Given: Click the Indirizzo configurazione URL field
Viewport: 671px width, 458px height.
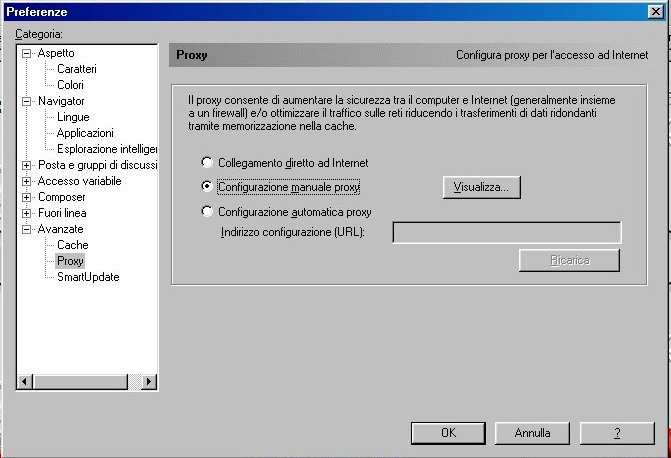Looking at the screenshot, I should tap(506, 233).
